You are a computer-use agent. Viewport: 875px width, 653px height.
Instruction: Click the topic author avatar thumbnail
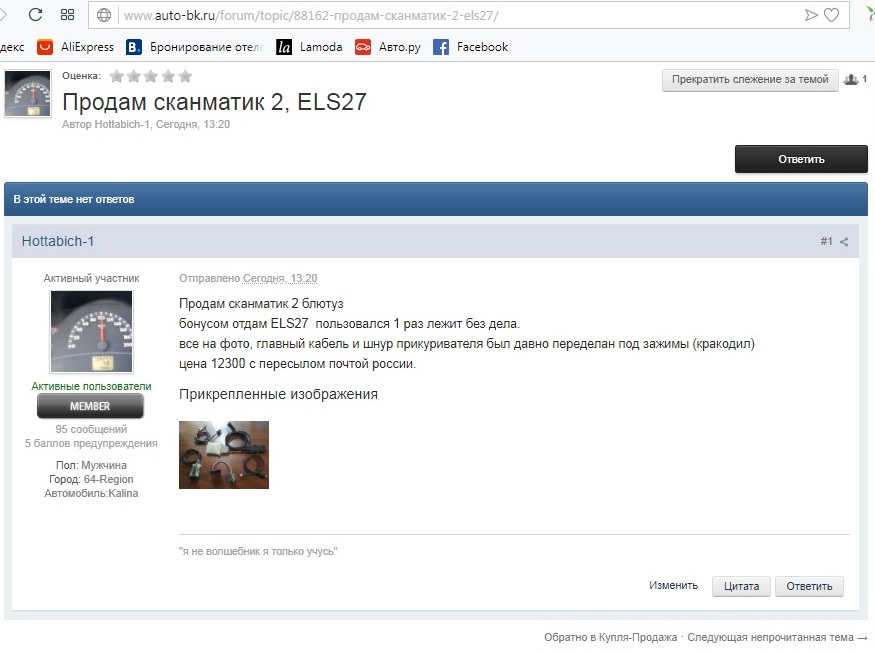pyautogui.click(x=27, y=93)
